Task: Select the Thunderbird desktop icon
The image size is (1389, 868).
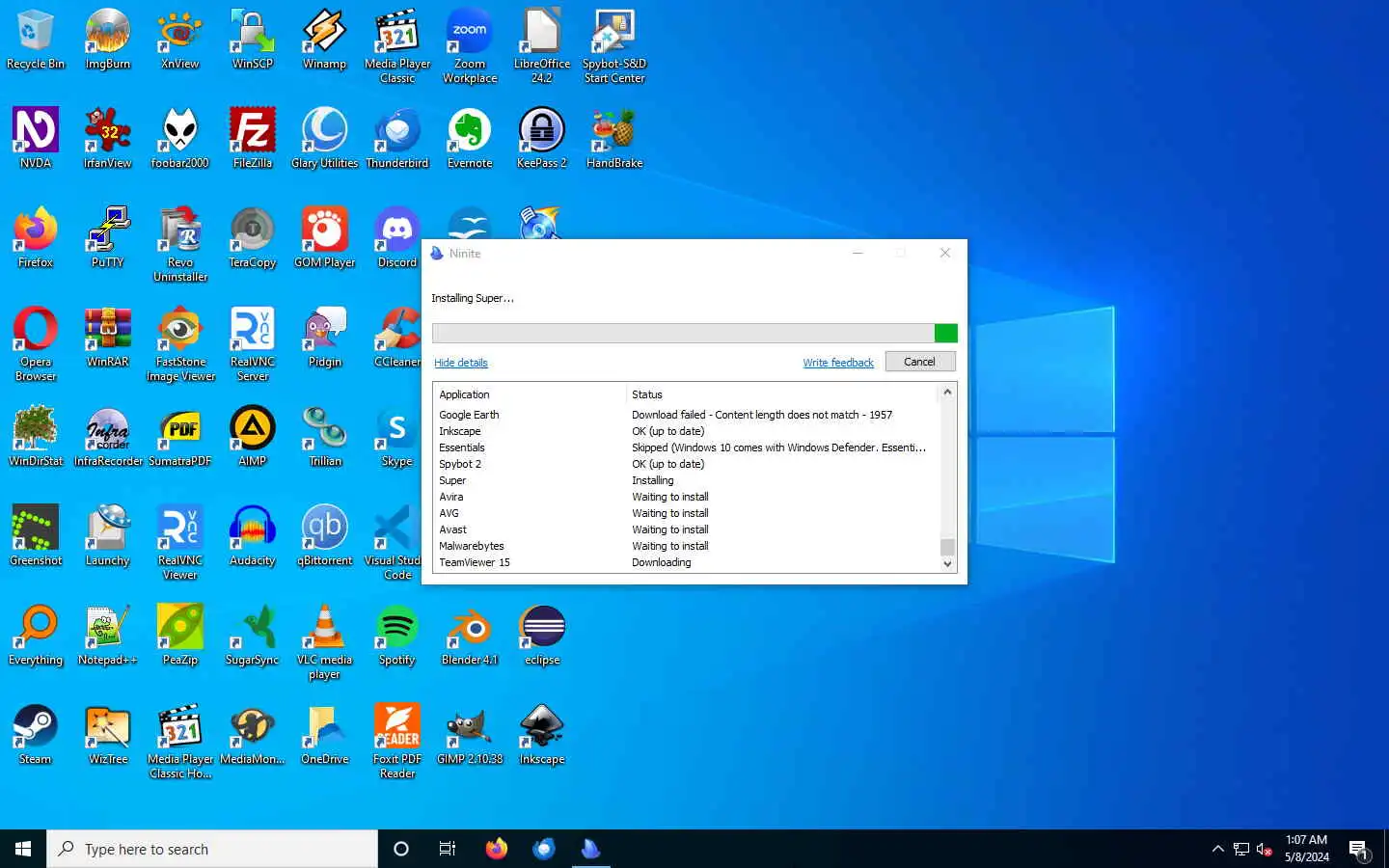Action: click(397, 139)
